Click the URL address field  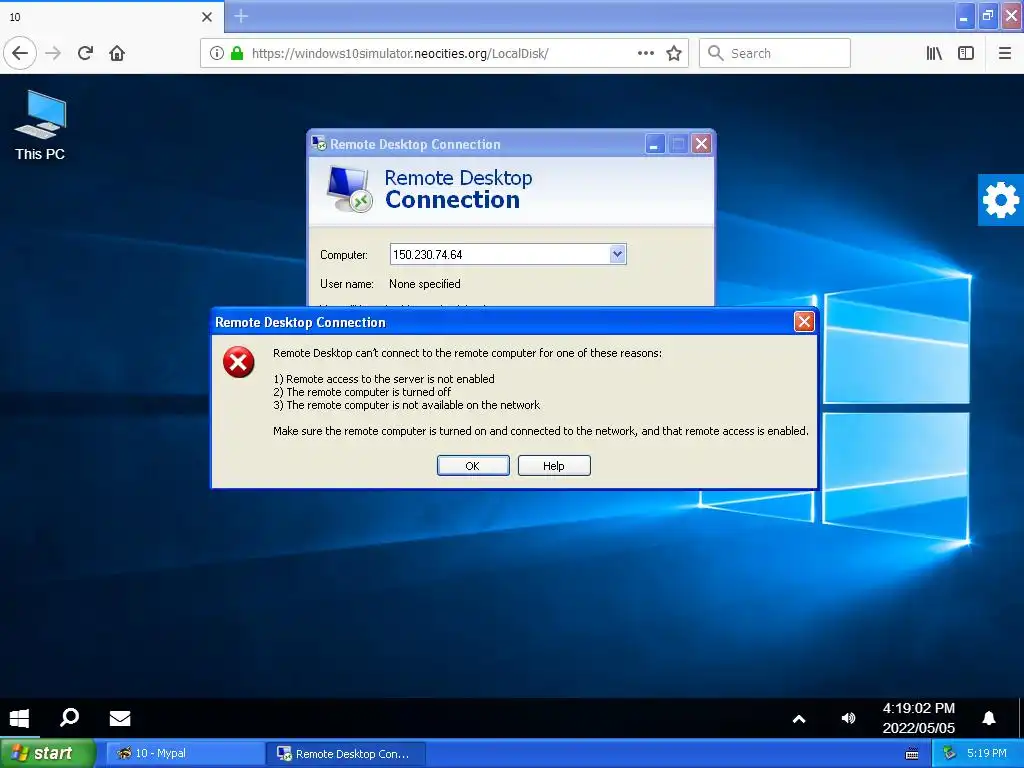pyautogui.click(x=444, y=53)
